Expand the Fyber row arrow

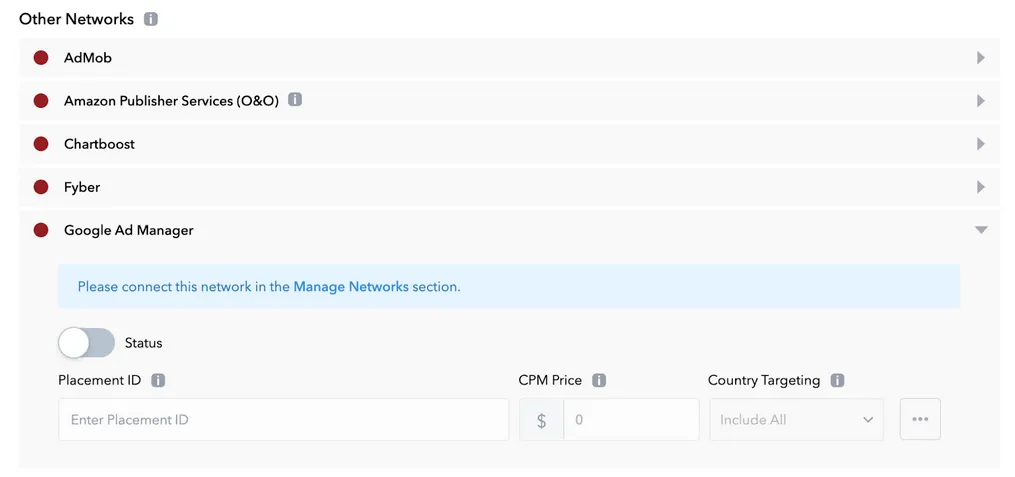click(x=981, y=187)
